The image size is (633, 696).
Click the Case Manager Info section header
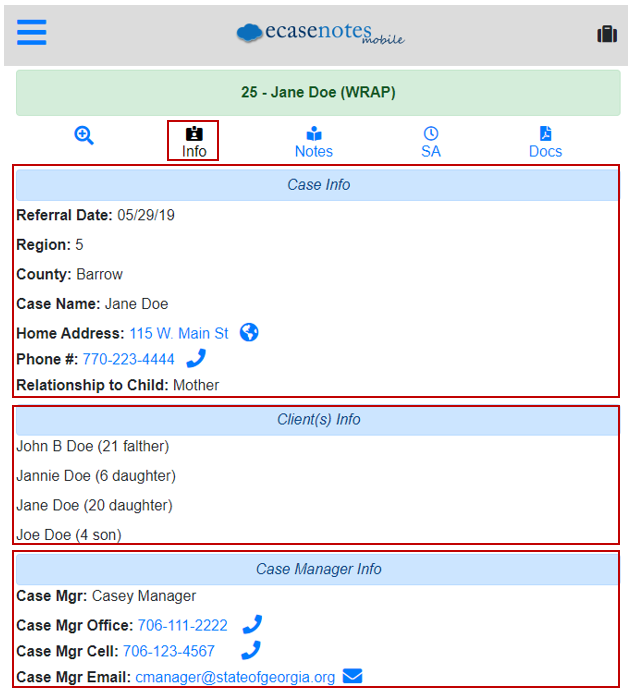[x=317, y=569]
